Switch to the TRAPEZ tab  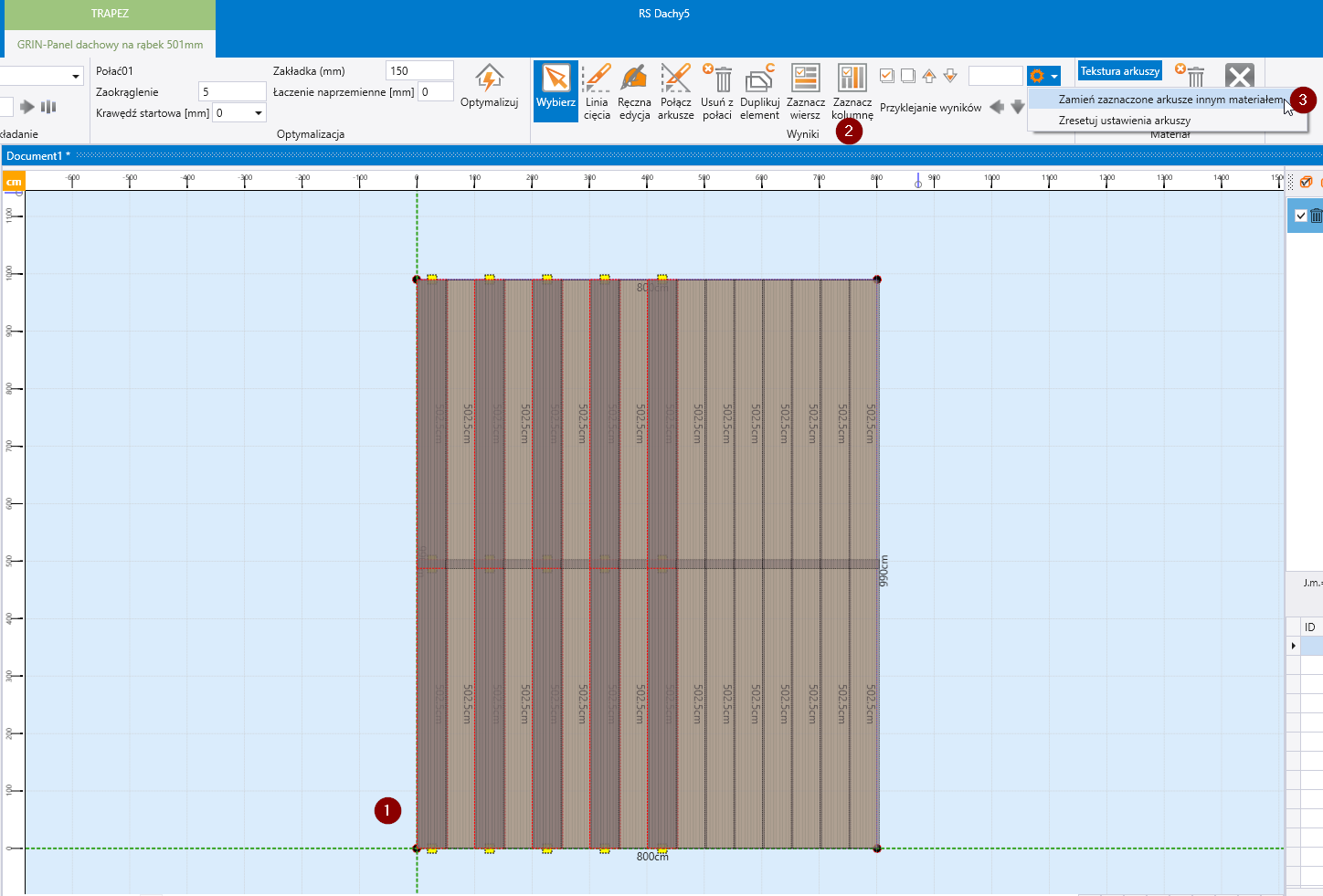click(109, 14)
